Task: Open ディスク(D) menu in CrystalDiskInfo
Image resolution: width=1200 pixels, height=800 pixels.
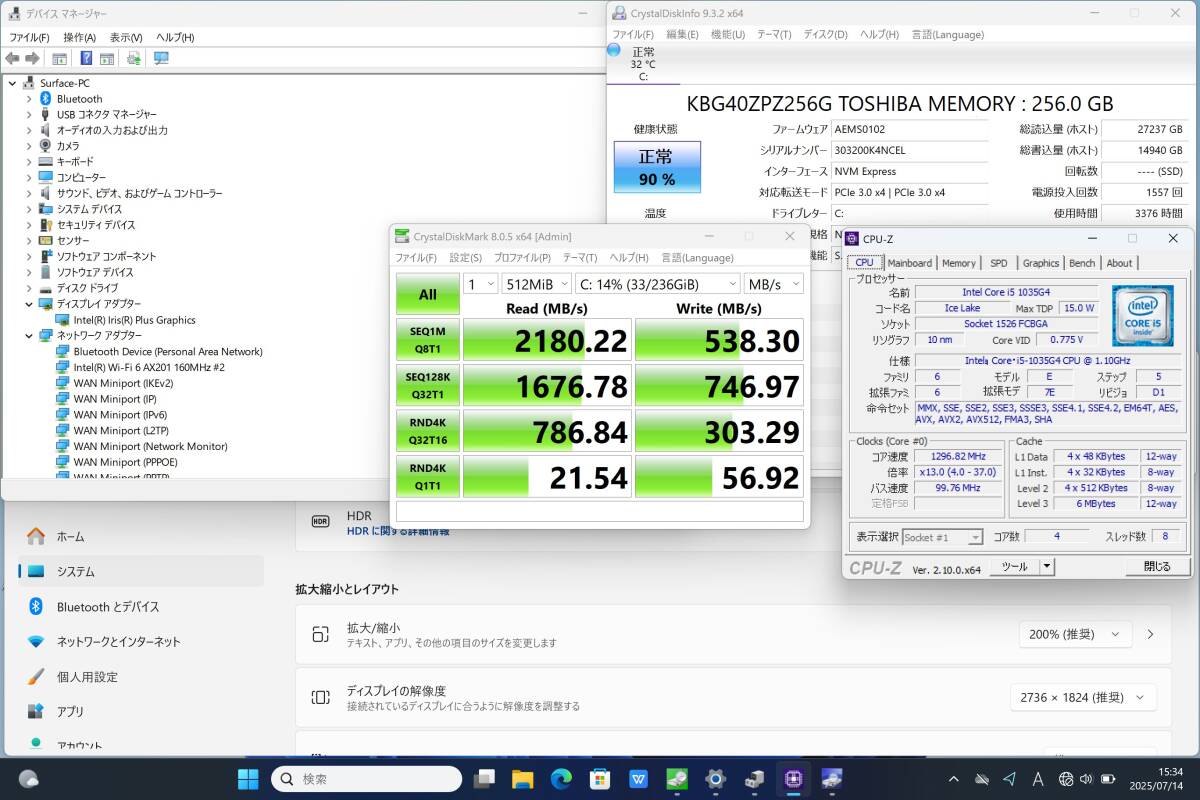Action: 825,34
